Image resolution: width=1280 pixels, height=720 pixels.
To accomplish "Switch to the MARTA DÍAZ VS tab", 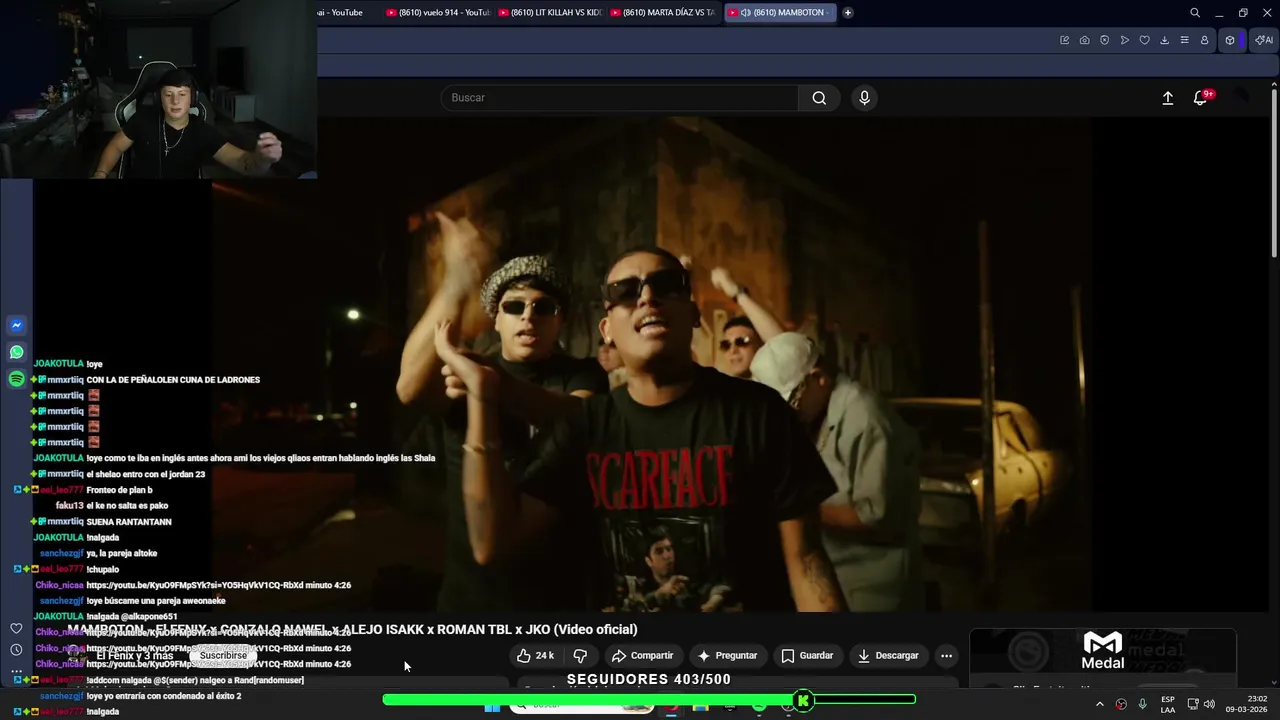I will (662, 13).
